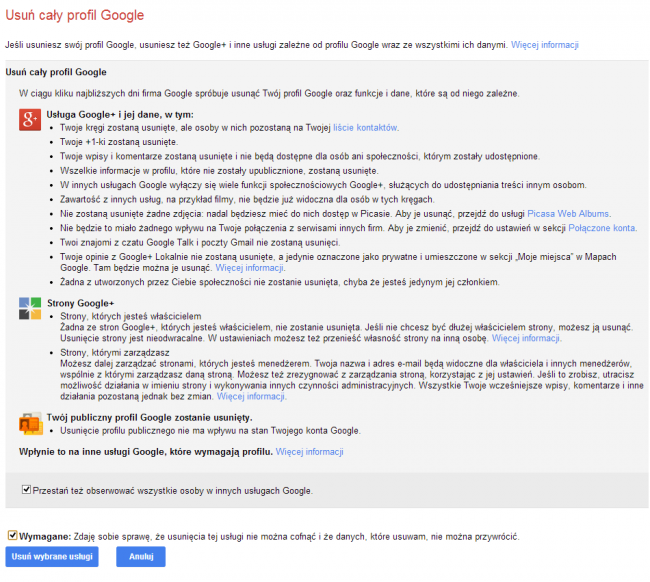This screenshot has width=650, height=582.
Task: Click bullet 'W innych usługach Google wyłączy się'
Action: (323, 185)
